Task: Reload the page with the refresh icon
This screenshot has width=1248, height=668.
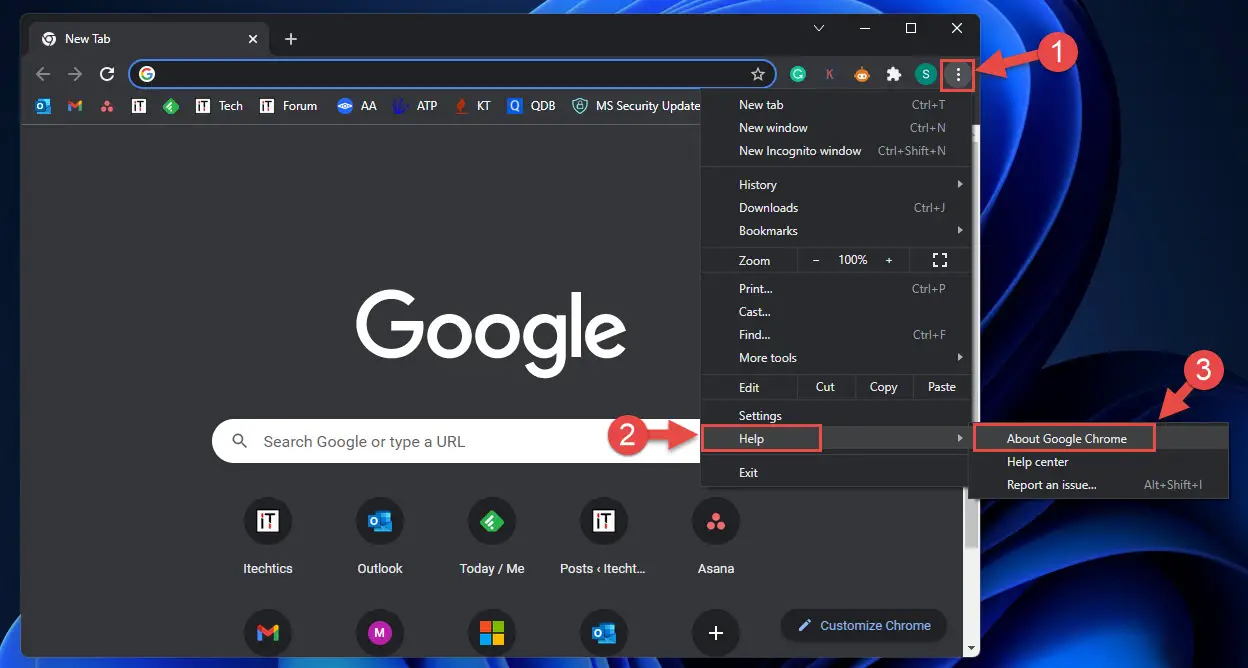Action: pos(107,74)
